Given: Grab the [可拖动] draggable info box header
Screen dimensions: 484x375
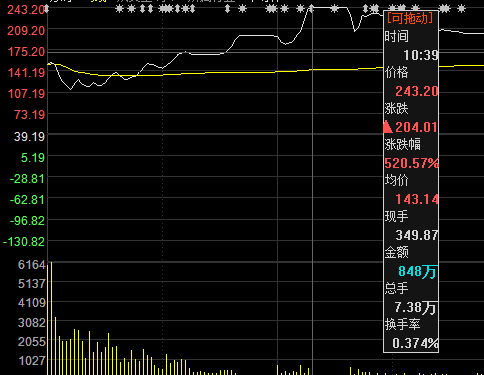Looking at the screenshot, I should [410, 18].
